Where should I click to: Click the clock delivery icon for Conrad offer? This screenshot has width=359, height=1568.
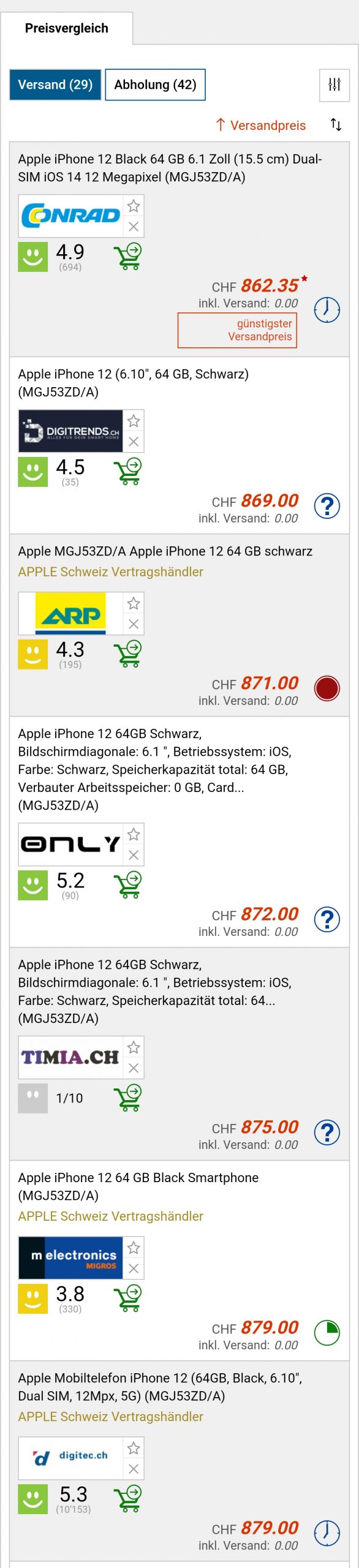(x=327, y=309)
